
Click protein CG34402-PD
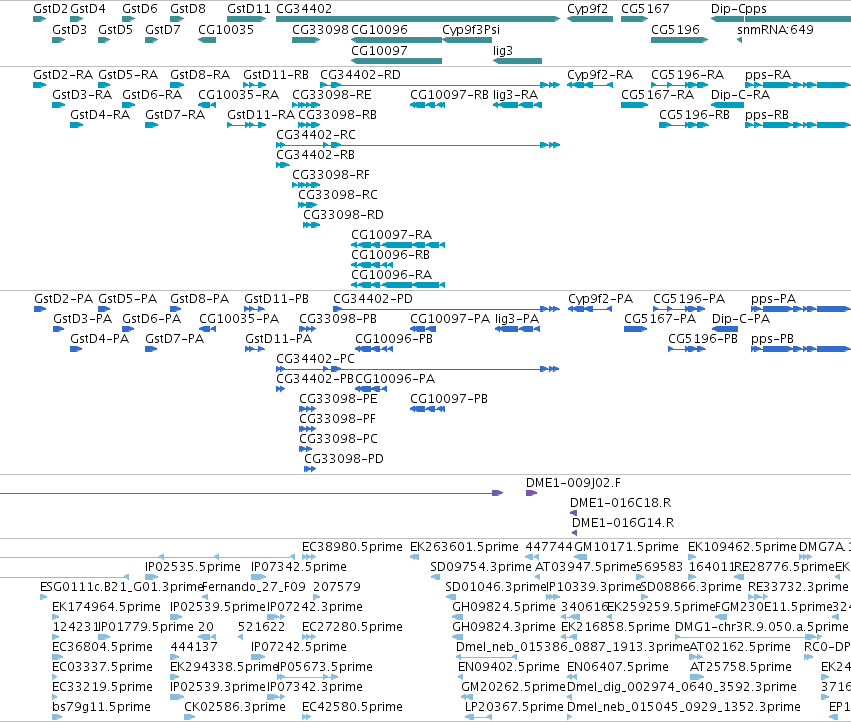coord(373,299)
